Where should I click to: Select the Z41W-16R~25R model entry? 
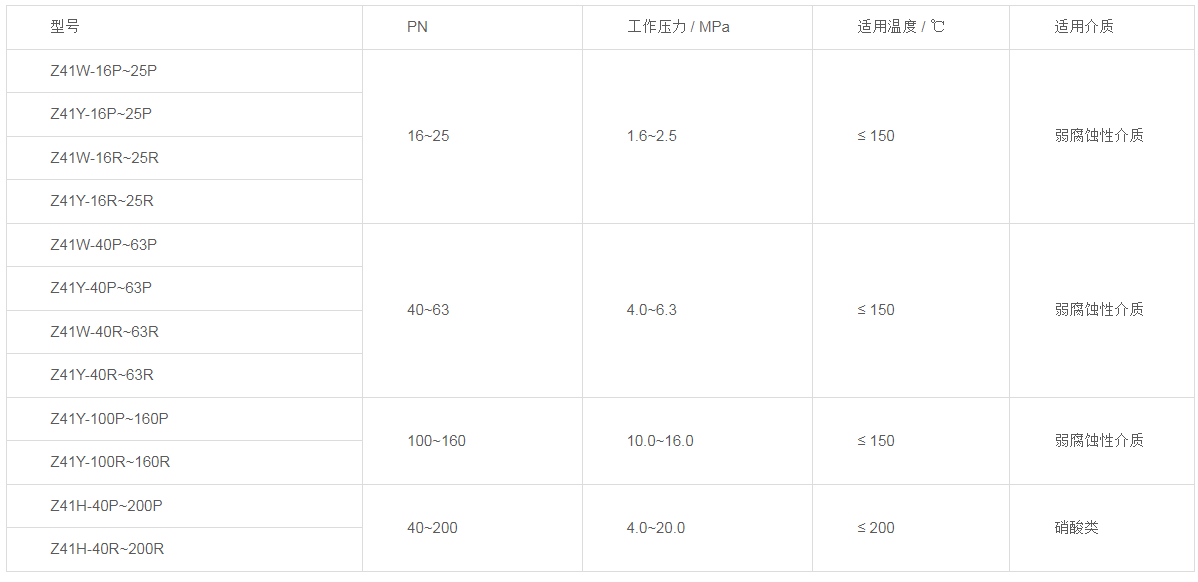pos(104,158)
